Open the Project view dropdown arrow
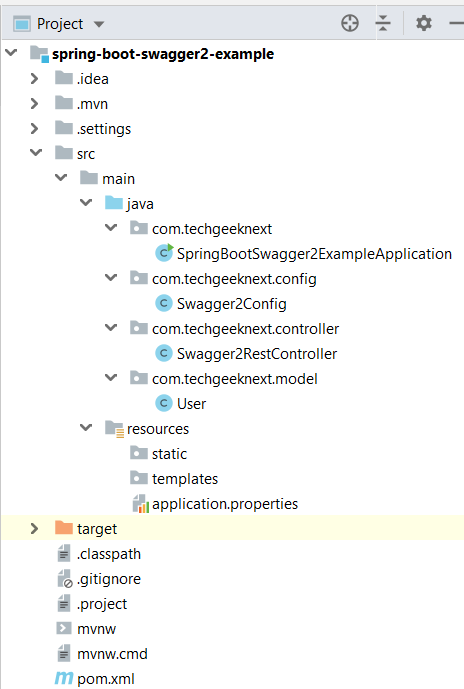This screenshot has width=464, height=689. 99,24
